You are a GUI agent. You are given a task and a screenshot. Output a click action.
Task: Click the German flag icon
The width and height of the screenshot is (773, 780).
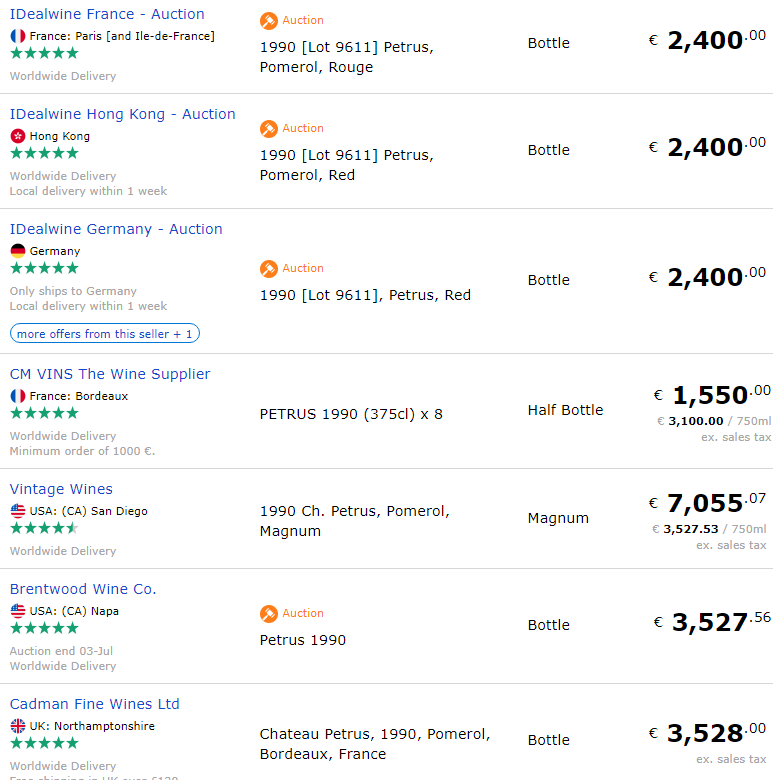pos(18,251)
